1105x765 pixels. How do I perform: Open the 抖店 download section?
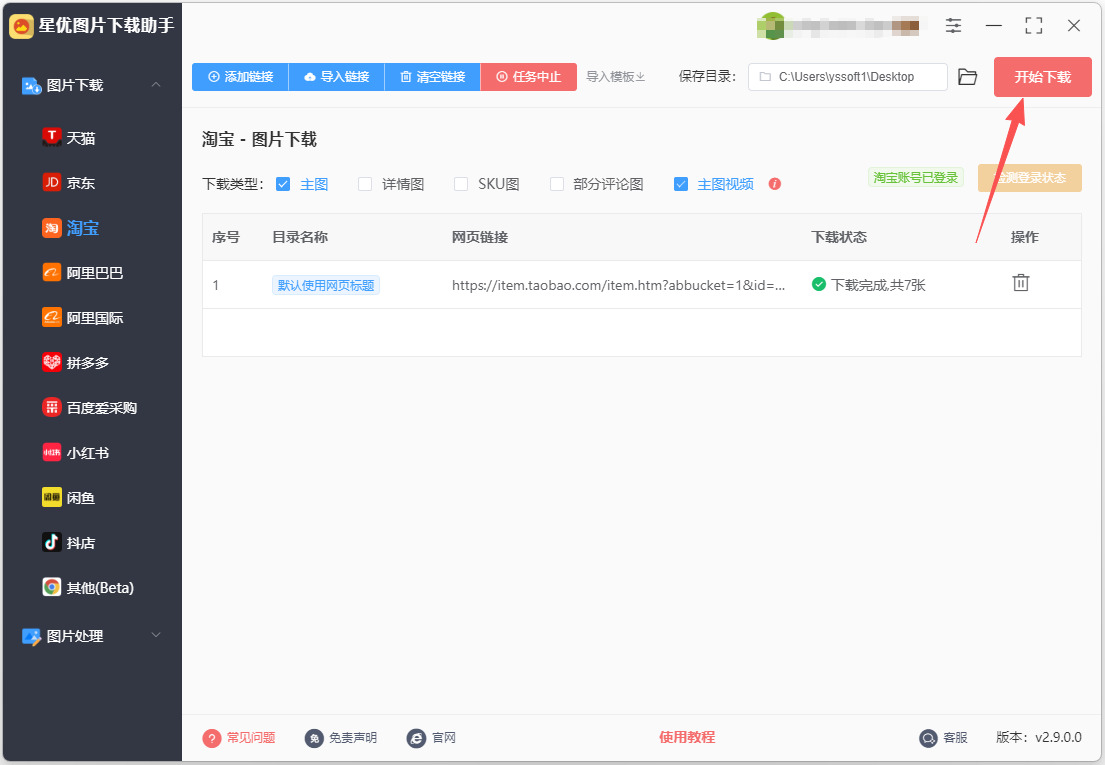pos(69,543)
